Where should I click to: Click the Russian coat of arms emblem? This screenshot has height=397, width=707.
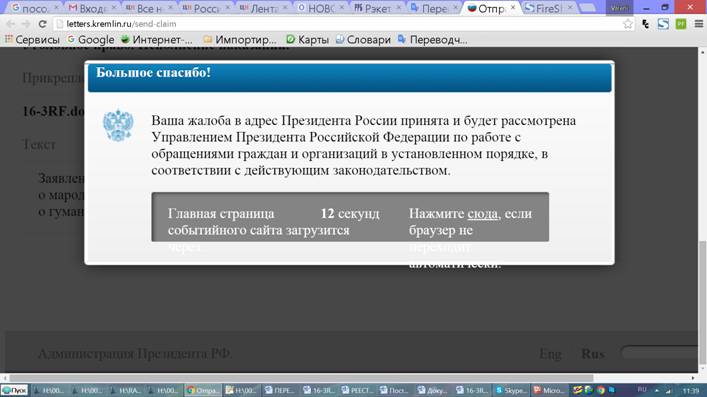(118, 125)
